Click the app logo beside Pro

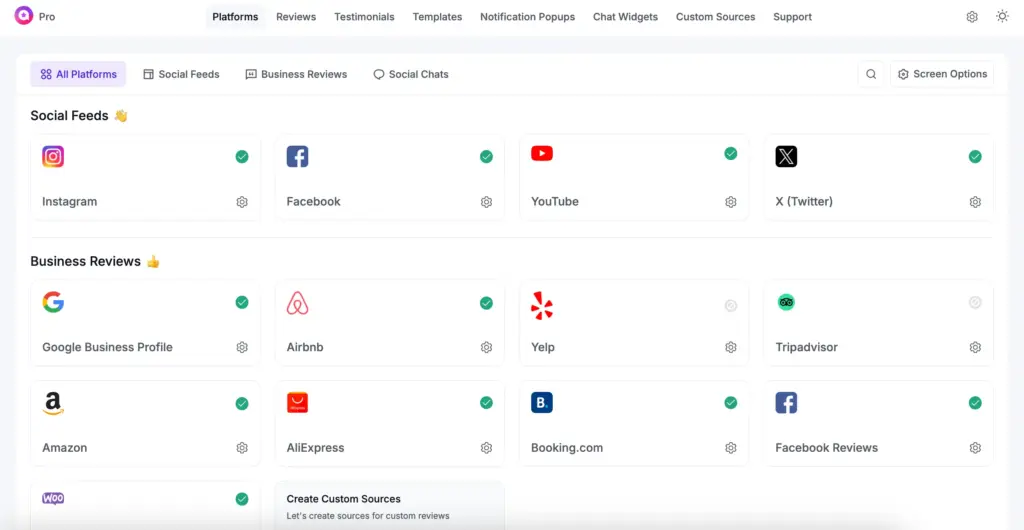[x=24, y=16]
